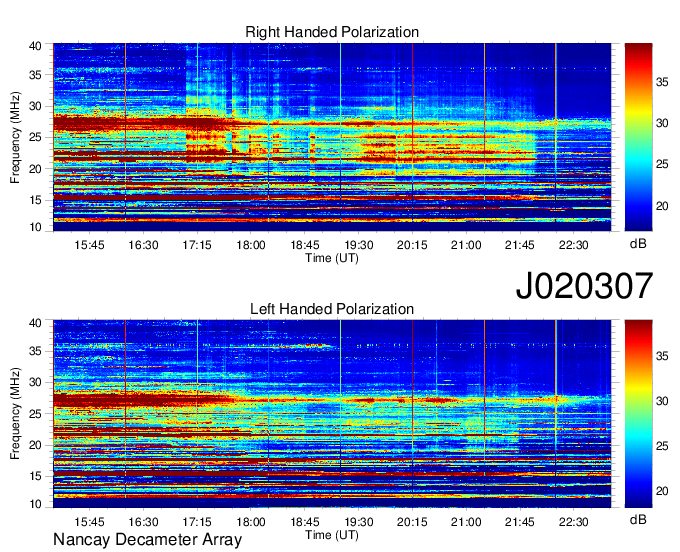This screenshot has width=680, height=552.
Task: Click the dB label beside the Left Handed colorbar
Action: [x=638, y=519]
